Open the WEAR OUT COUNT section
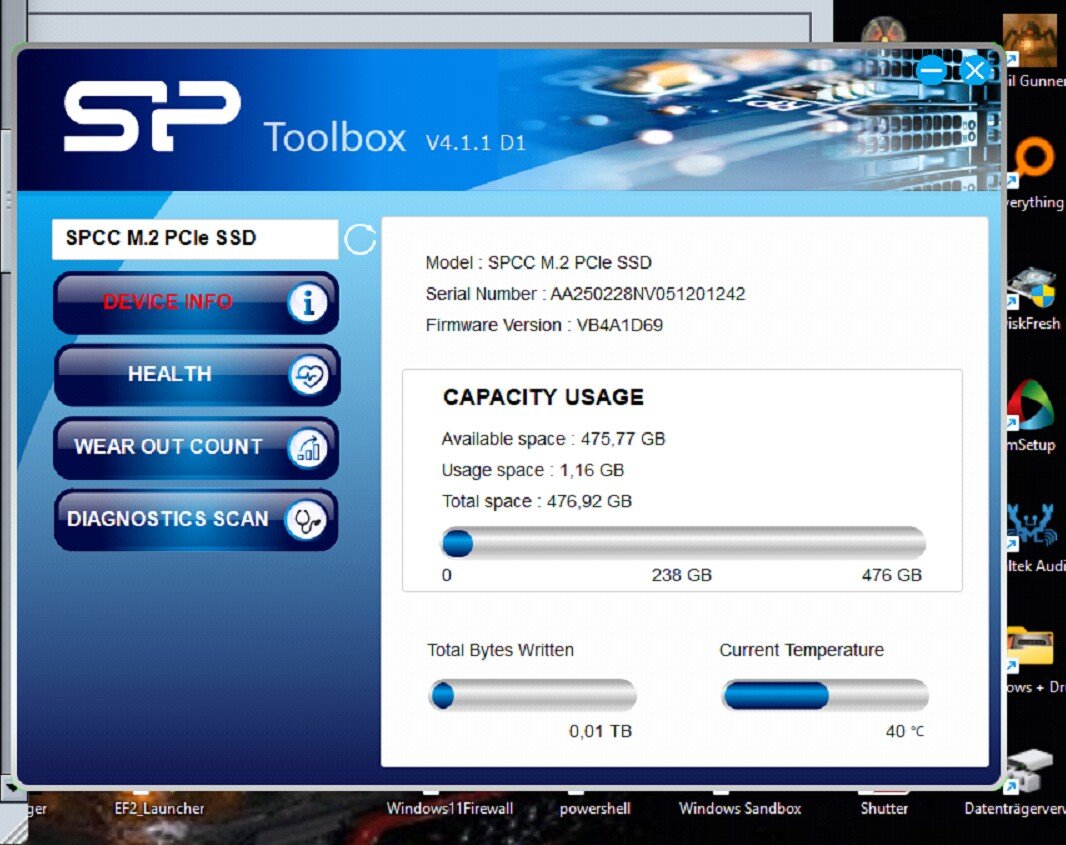This screenshot has height=845, width=1066. click(196, 448)
